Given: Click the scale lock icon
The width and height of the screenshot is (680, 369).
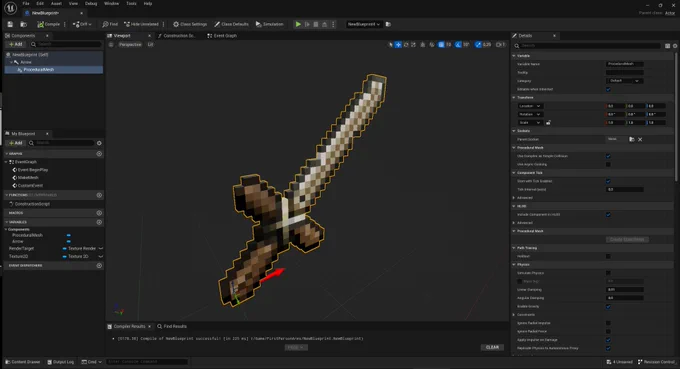Looking at the screenshot, I should 548,123.
